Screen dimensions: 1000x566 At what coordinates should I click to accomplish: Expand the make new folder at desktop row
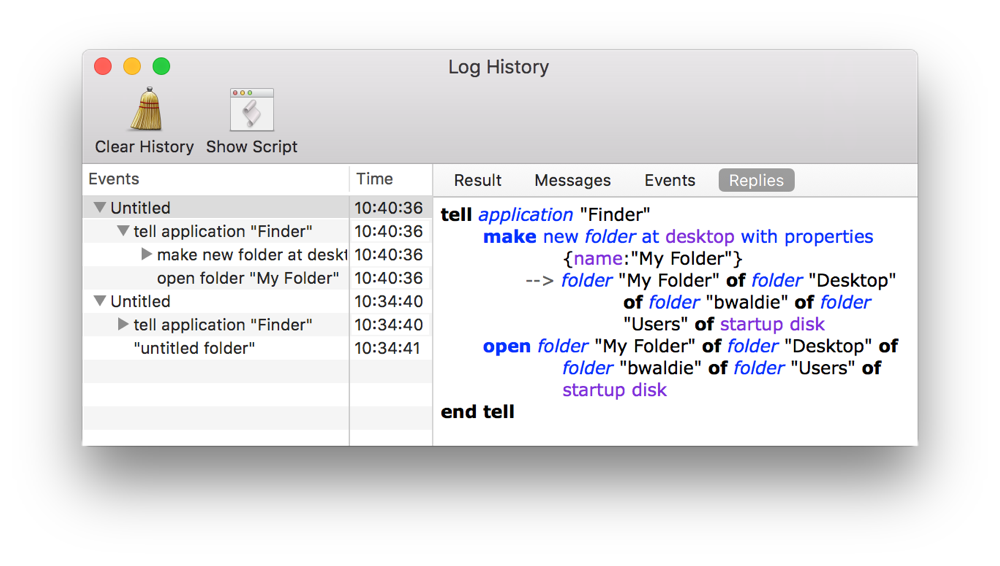coord(146,254)
